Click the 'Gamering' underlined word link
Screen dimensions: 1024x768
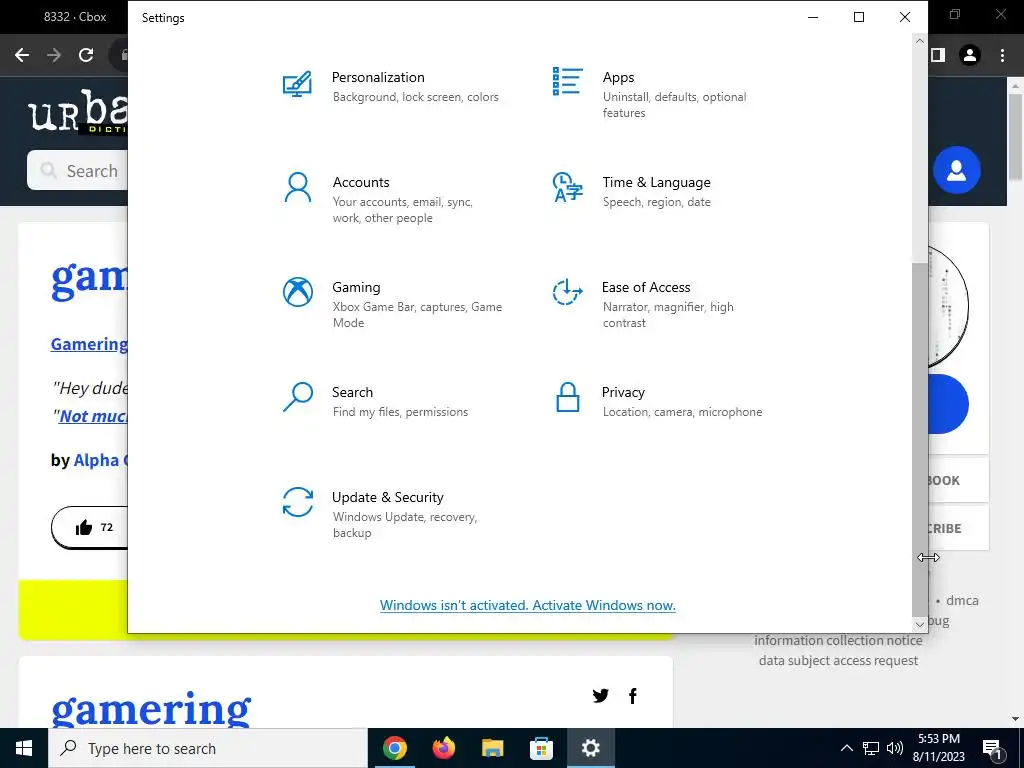pyautogui.click(x=89, y=344)
